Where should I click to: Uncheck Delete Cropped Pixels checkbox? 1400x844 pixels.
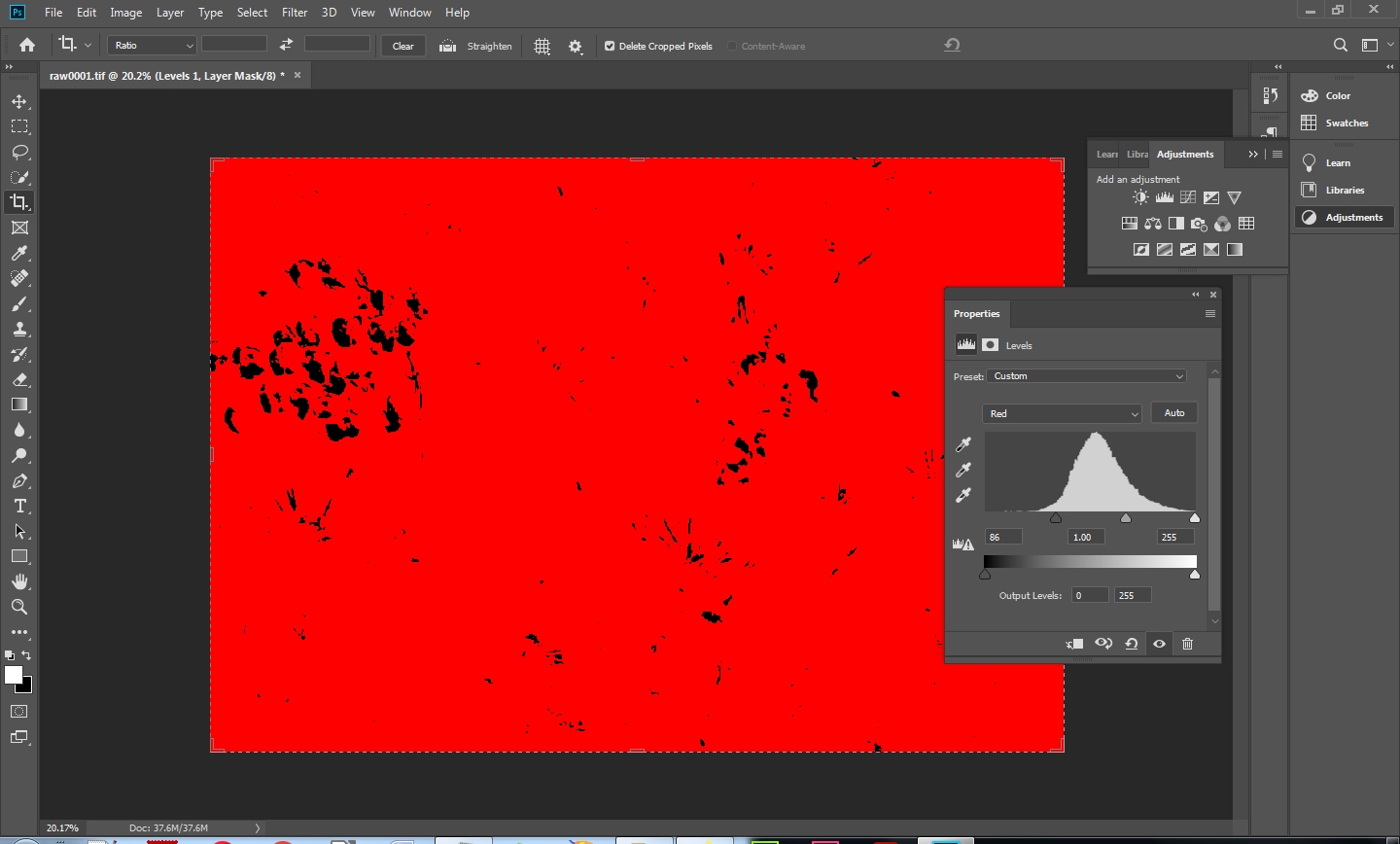(x=610, y=46)
